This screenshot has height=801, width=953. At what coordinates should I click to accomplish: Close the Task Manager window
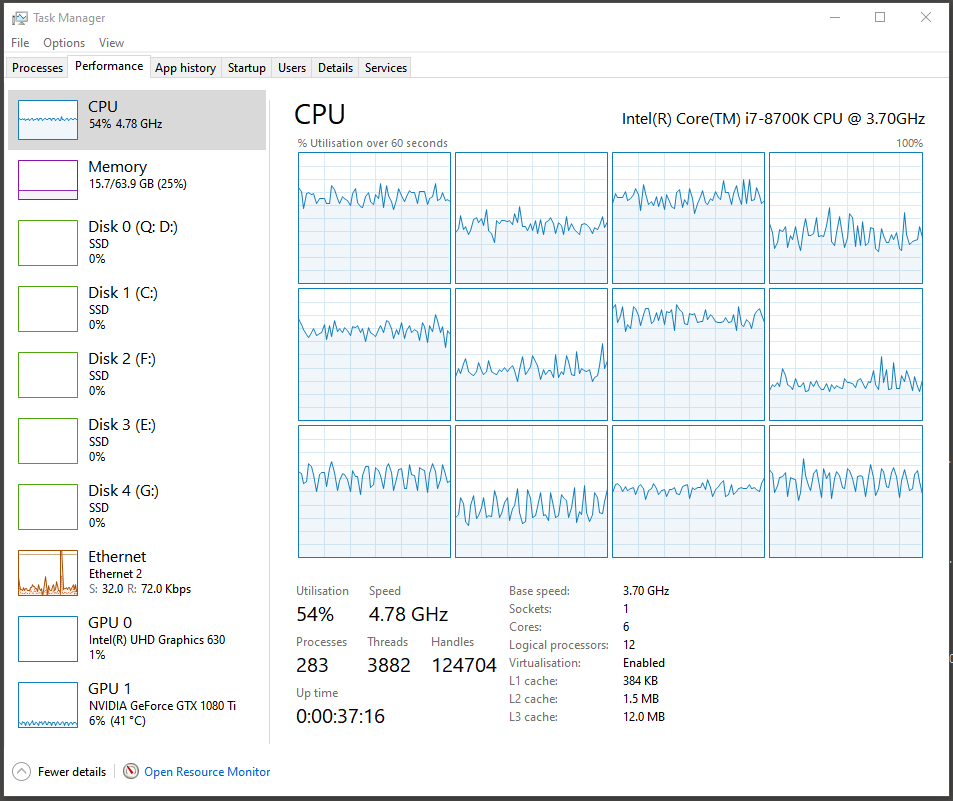(x=926, y=18)
